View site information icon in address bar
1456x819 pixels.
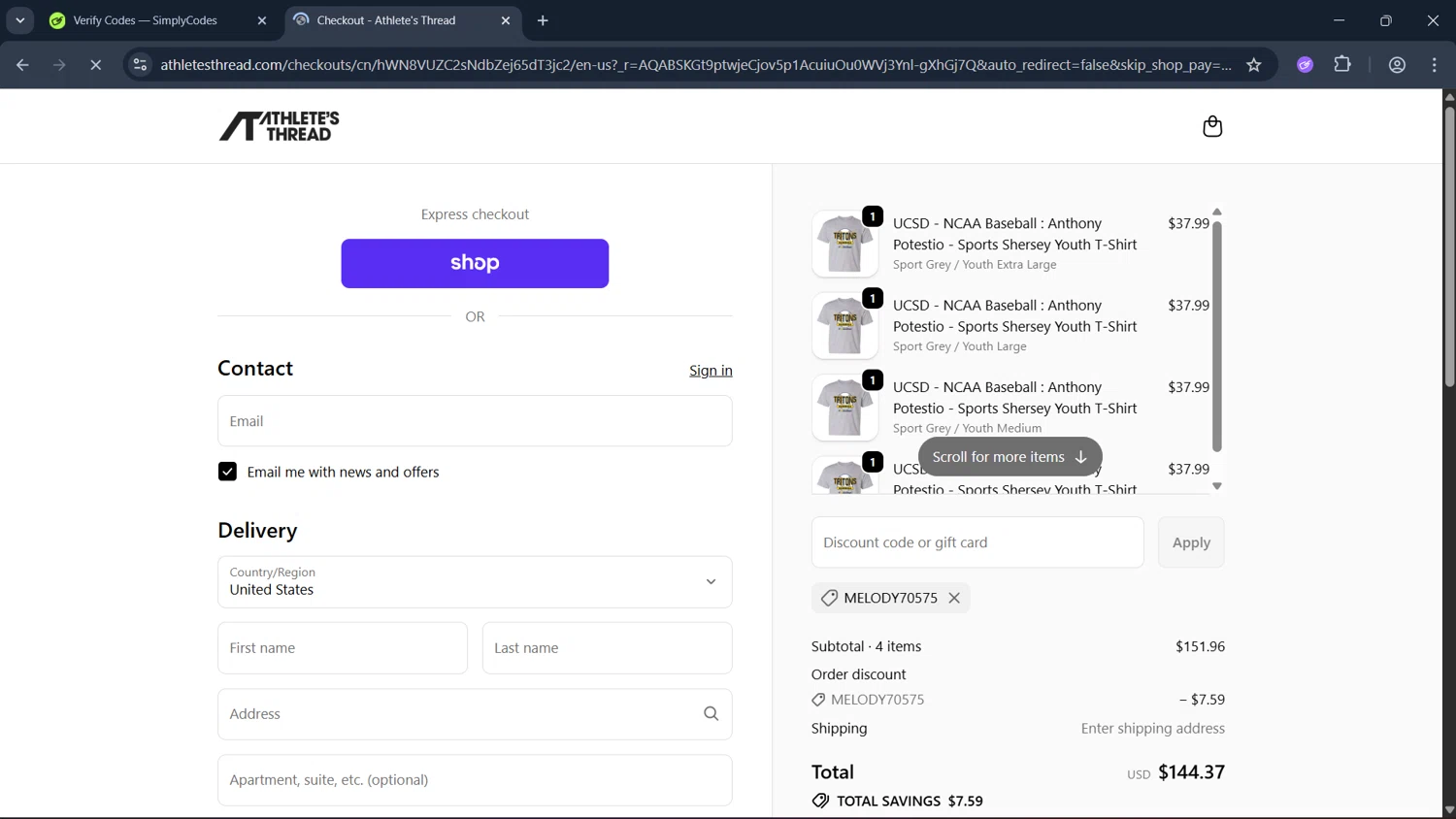coord(140,65)
